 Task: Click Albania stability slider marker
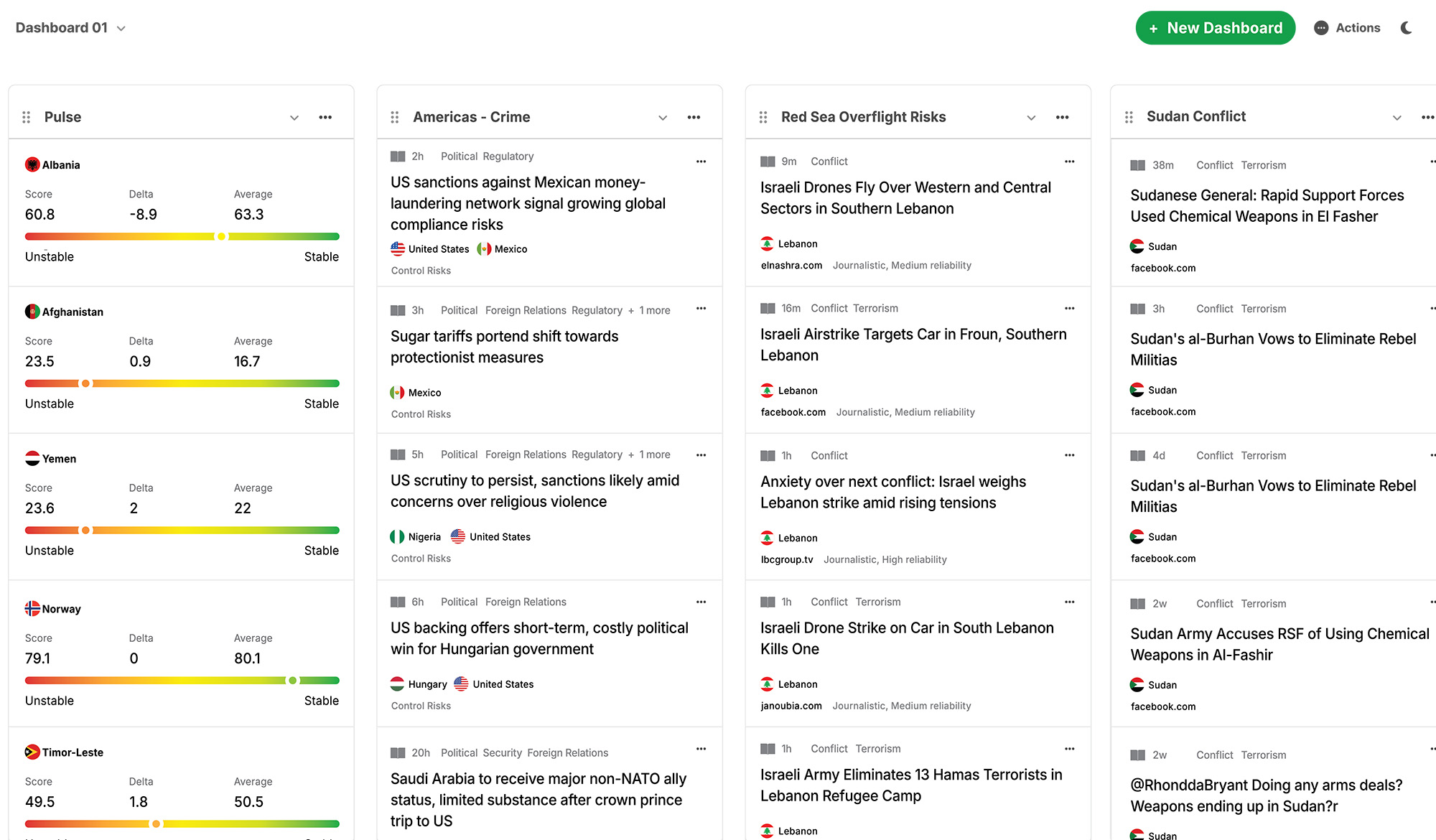(x=221, y=236)
